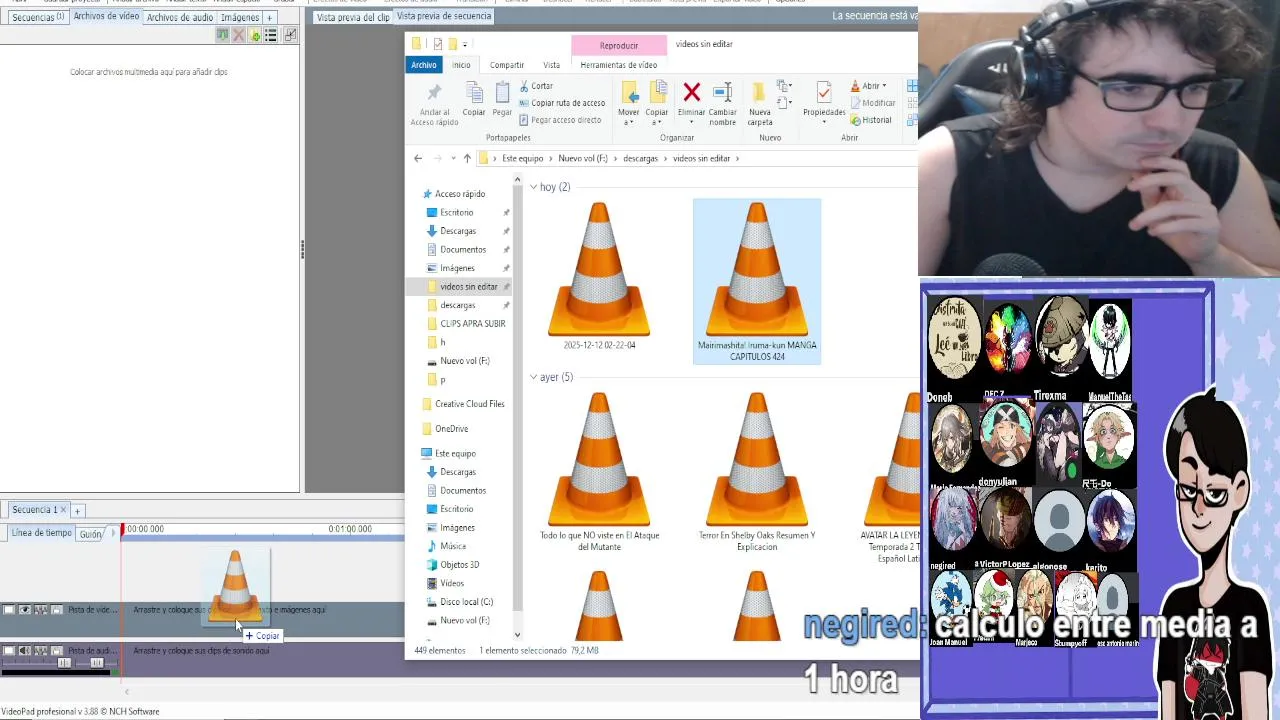
Task: Click the effects icon on the video track
Action: (x=41, y=610)
